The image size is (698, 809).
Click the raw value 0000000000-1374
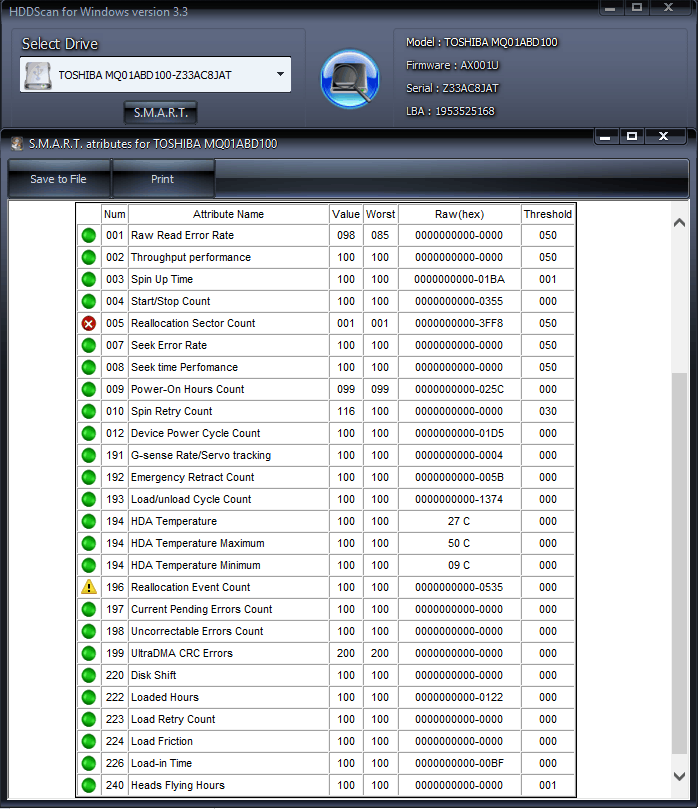click(x=459, y=499)
